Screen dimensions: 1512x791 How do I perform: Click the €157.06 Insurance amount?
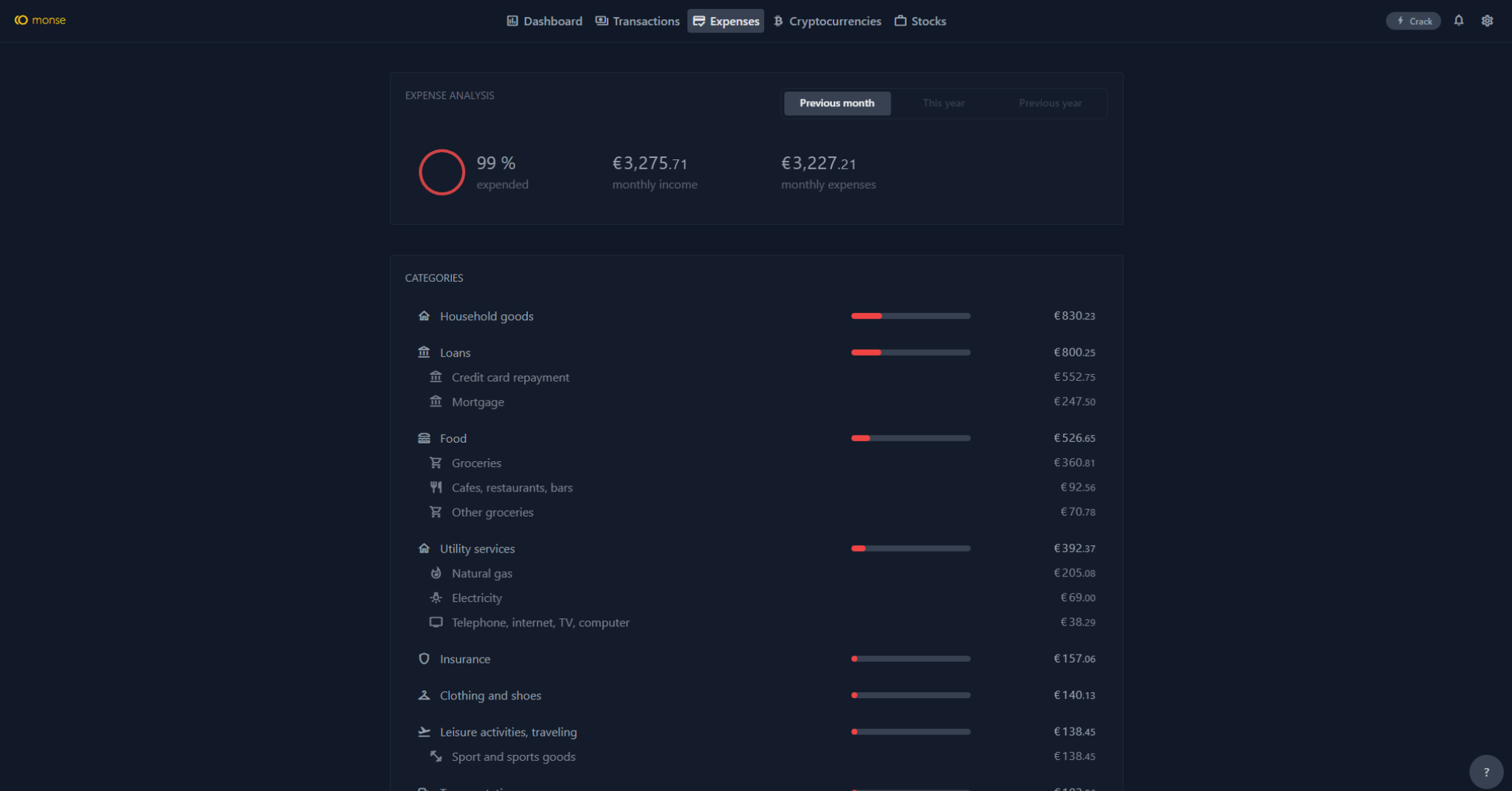click(1074, 659)
